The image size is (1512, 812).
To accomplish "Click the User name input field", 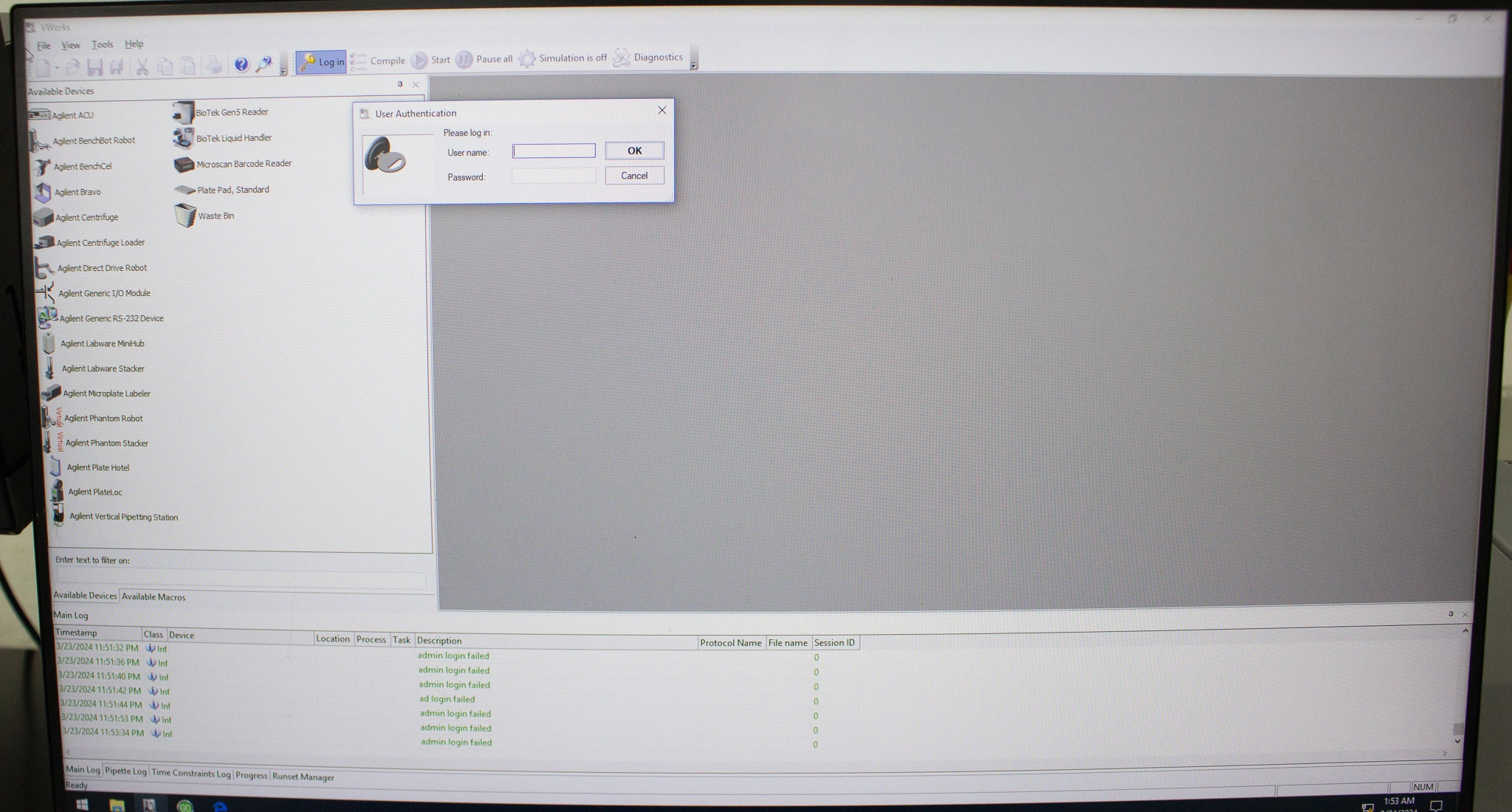I will pos(554,151).
